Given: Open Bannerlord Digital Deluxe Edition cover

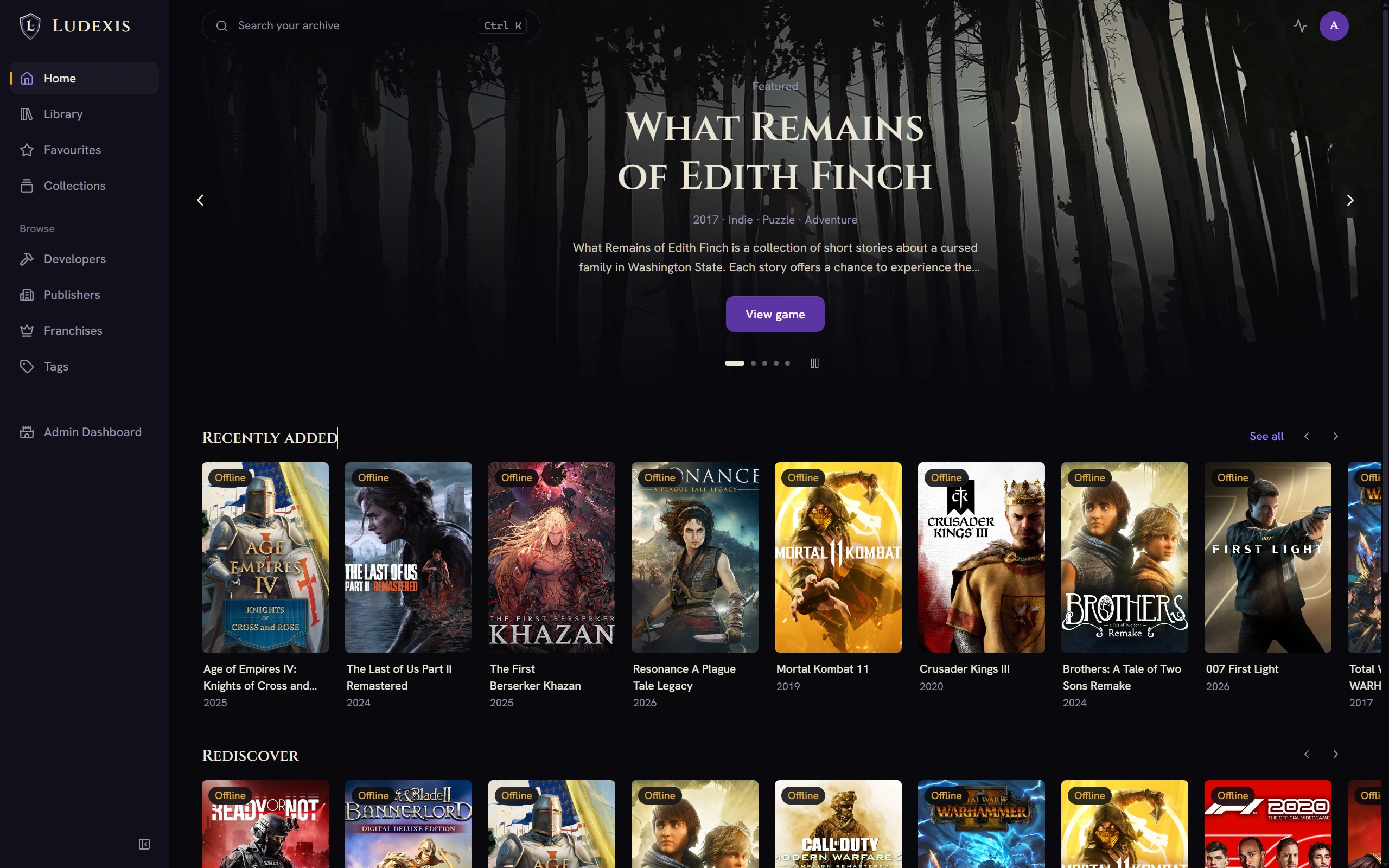Looking at the screenshot, I should [408, 824].
